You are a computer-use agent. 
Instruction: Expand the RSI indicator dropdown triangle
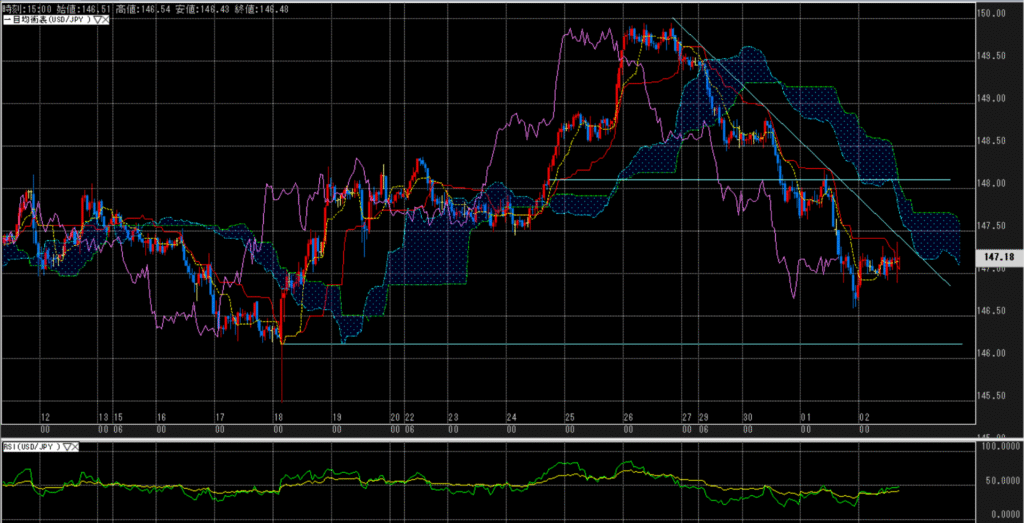coord(66,447)
